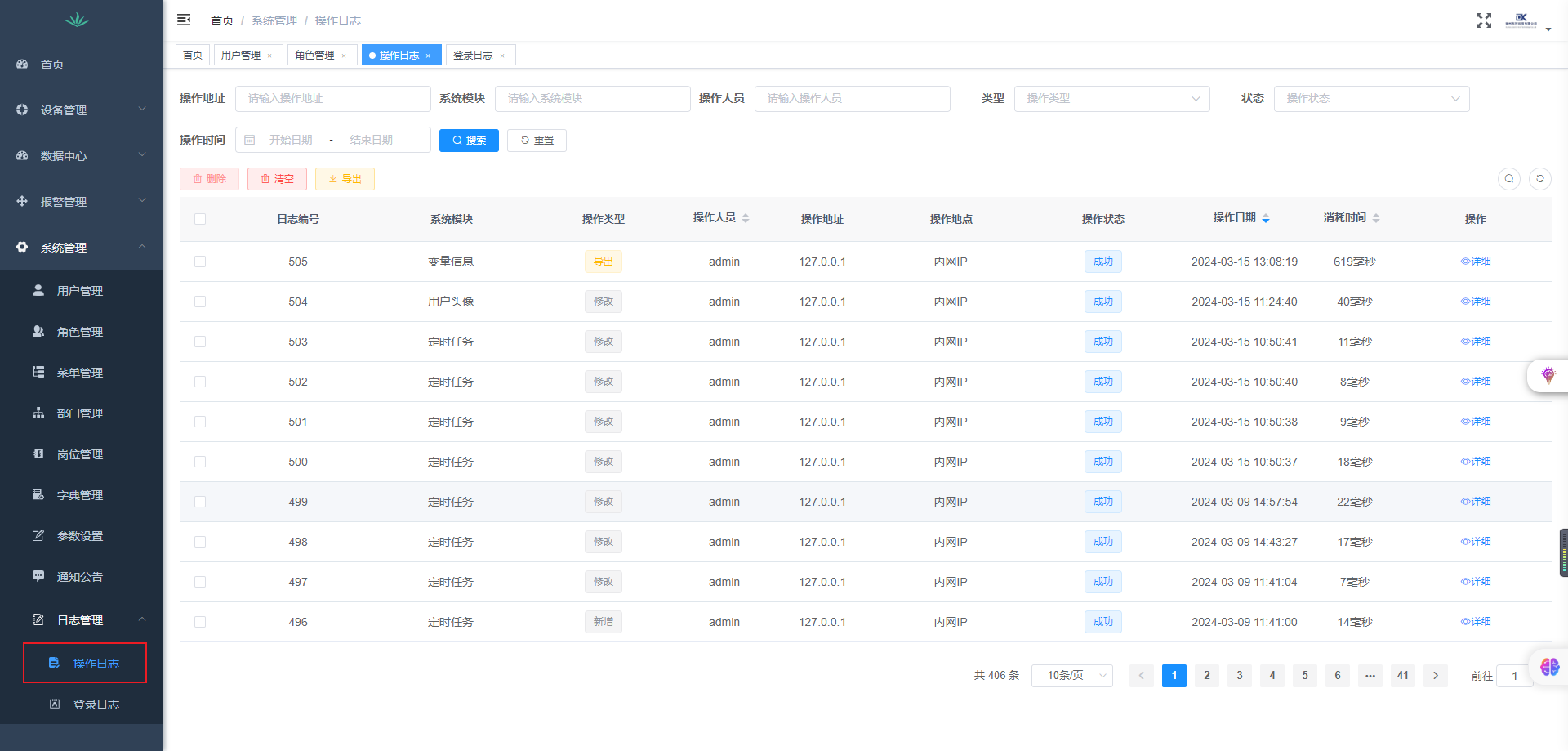Jump to last page 41
The image size is (1568, 751).
coord(1403,675)
